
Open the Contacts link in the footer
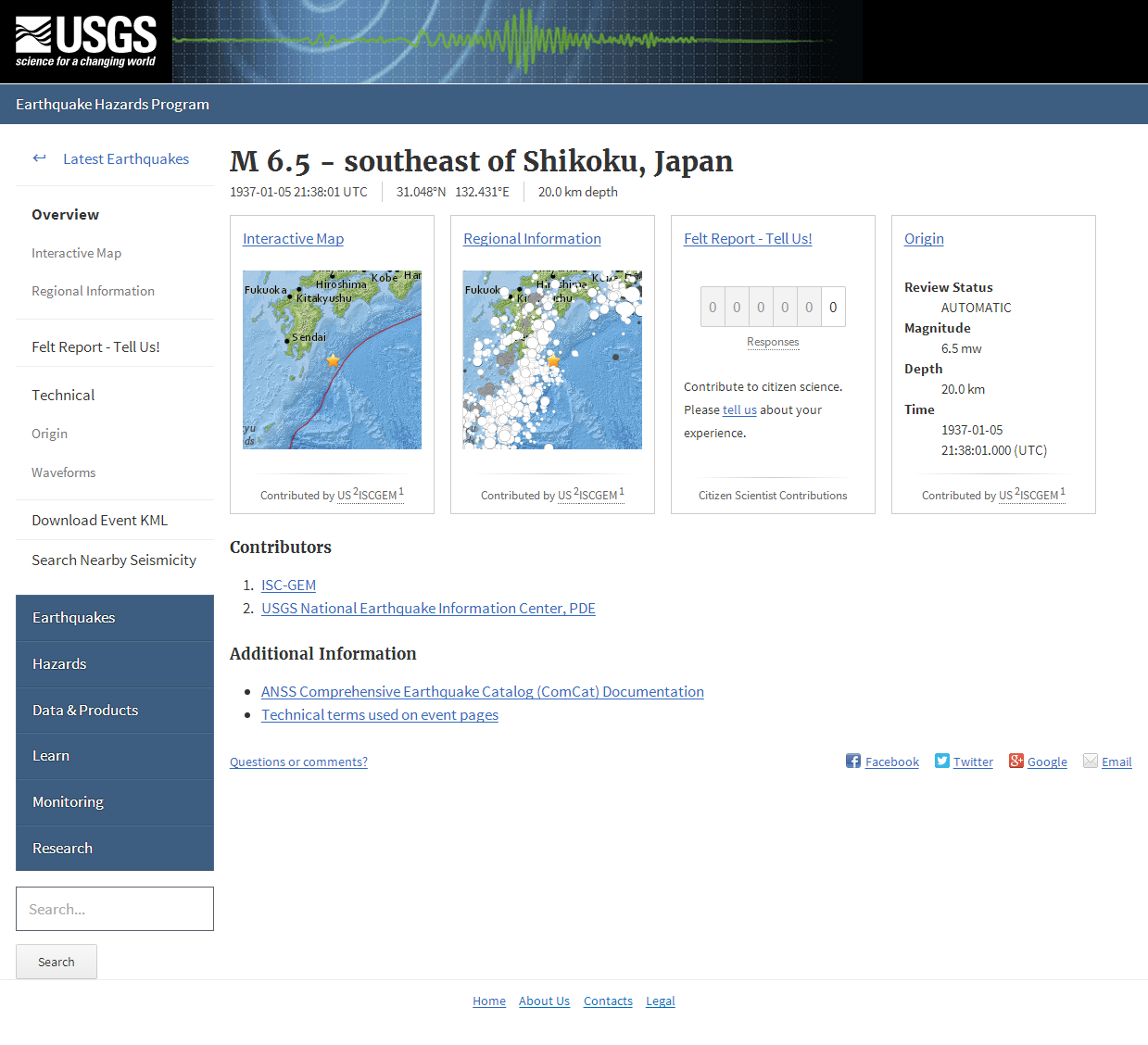coord(607,1001)
